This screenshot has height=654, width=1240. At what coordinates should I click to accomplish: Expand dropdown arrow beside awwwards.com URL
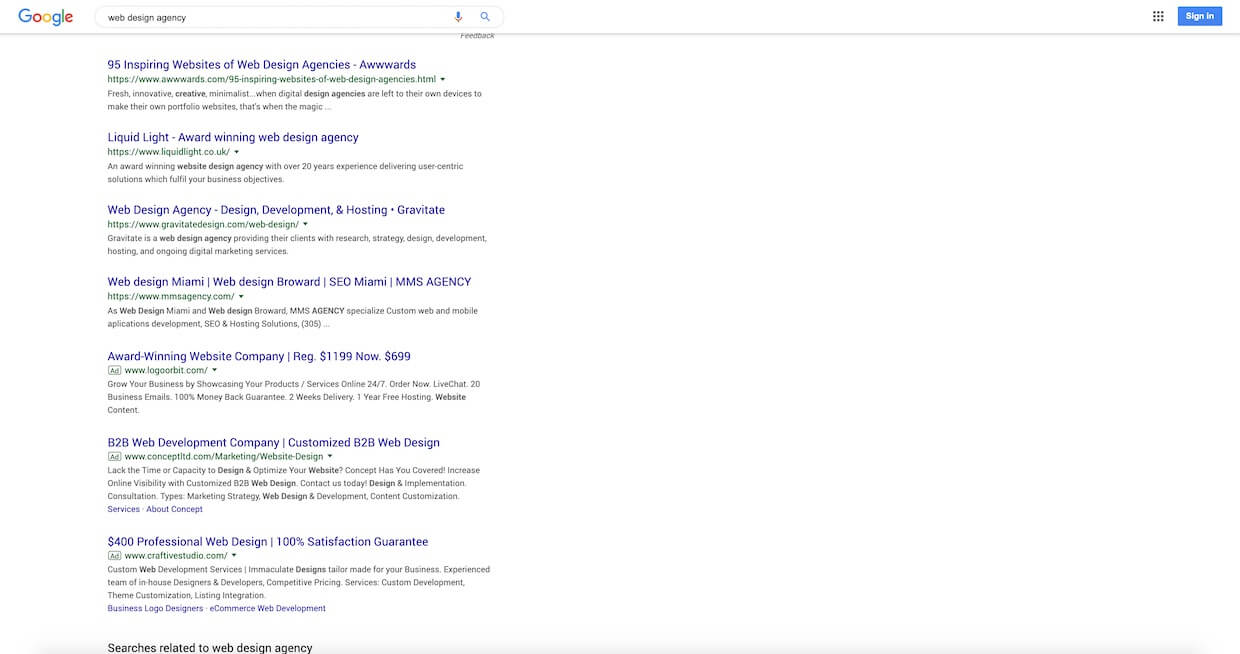(x=443, y=79)
